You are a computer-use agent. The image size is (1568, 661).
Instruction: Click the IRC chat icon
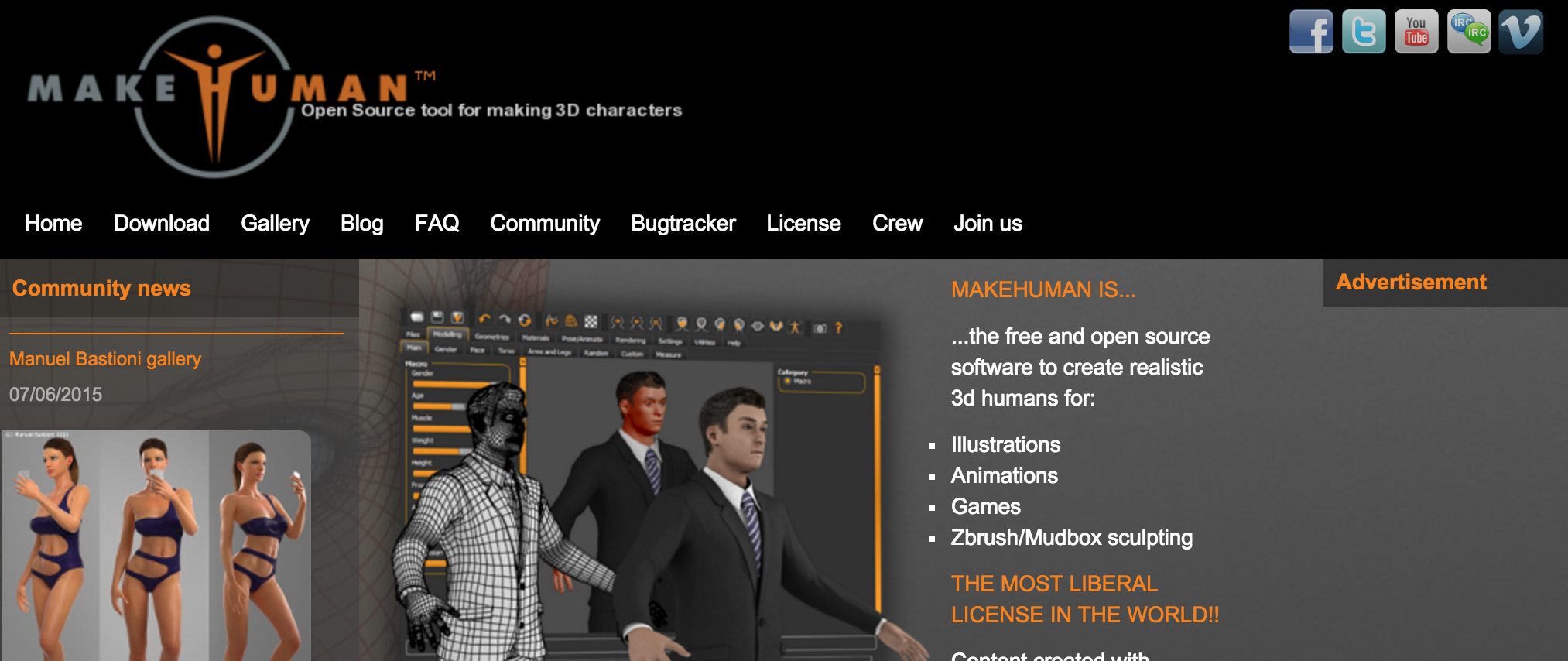pyautogui.click(x=1468, y=32)
